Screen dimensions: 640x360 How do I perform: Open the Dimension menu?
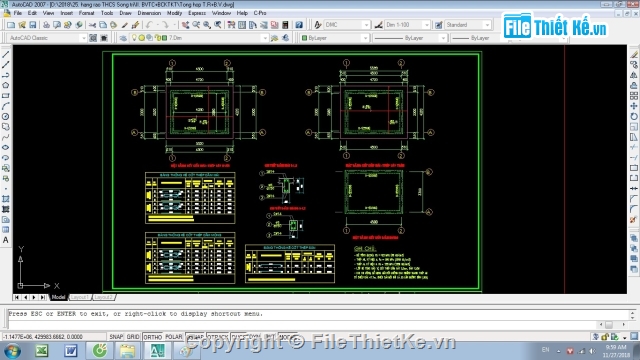[x=149, y=13]
